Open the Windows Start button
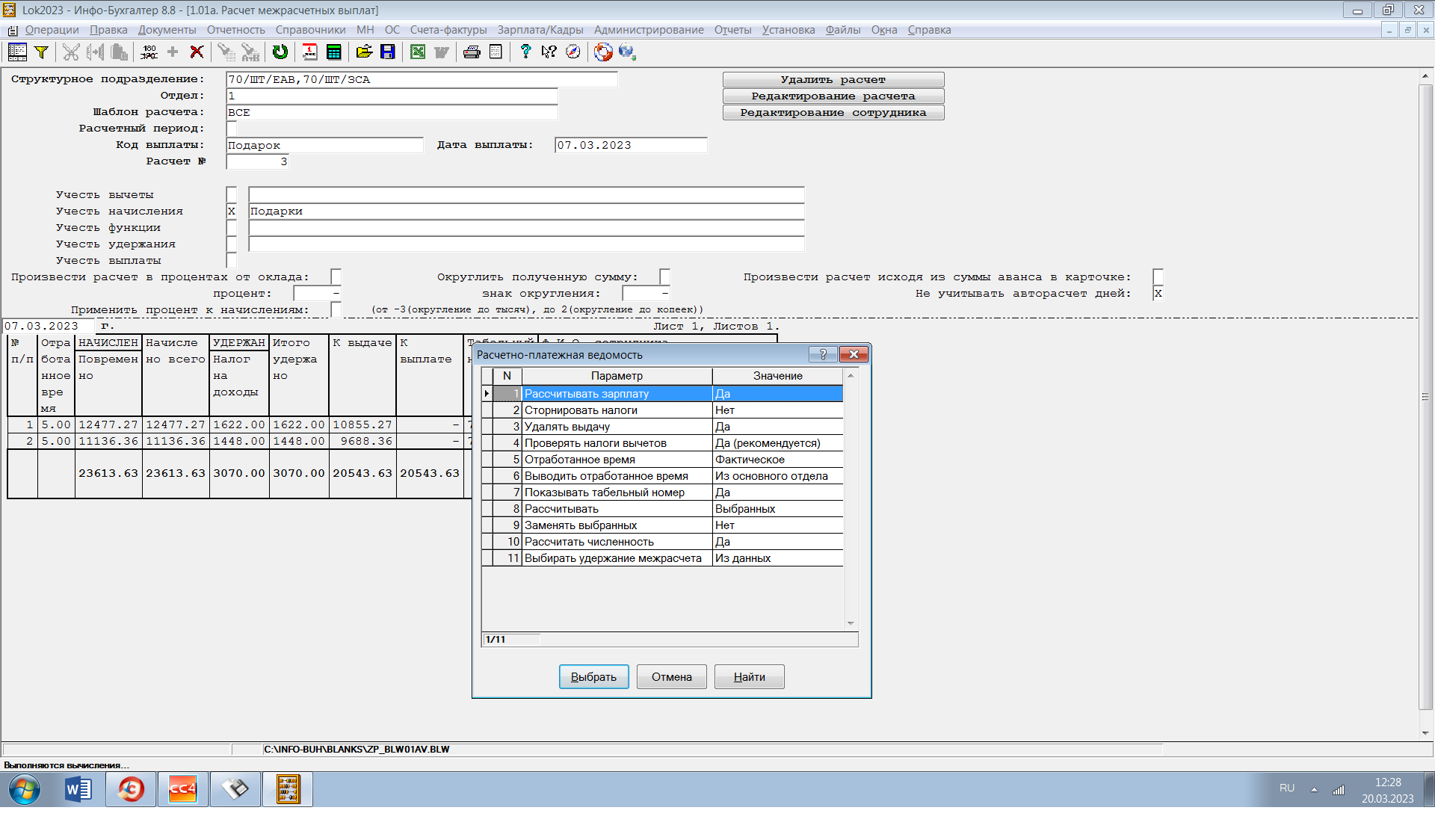The width and height of the screenshot is (1435, 840). click(x=25, y=789)
